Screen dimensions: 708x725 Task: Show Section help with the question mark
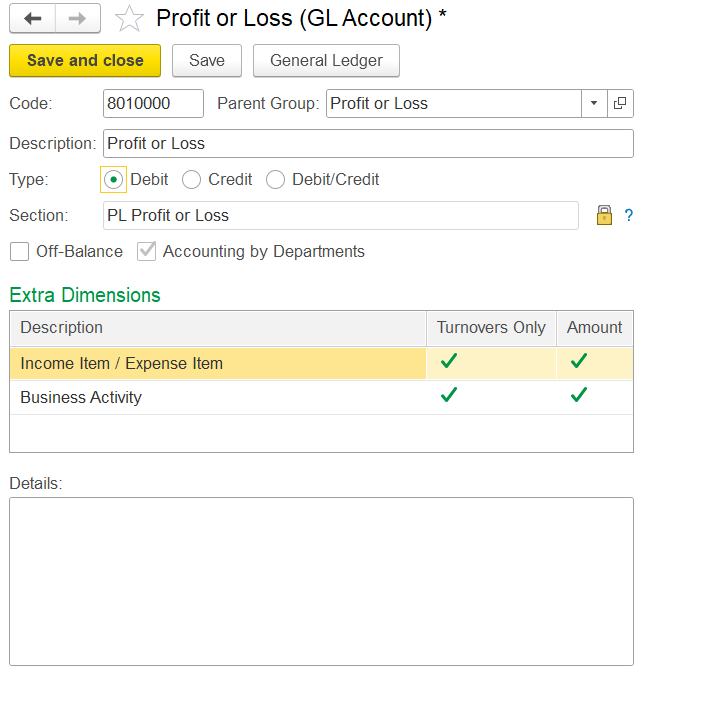point(628,215)
